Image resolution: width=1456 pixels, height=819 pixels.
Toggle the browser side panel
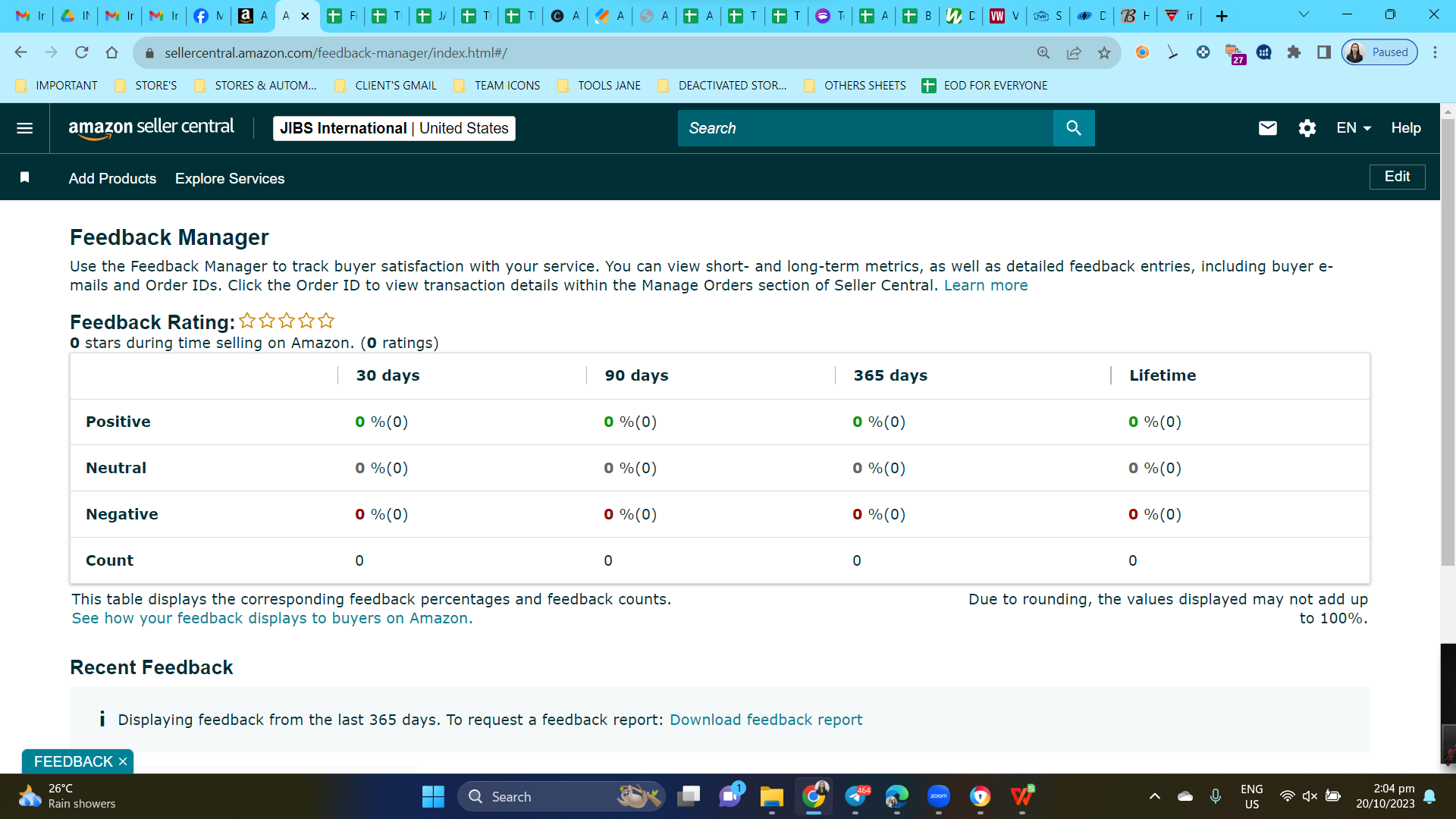point(1324,52)
